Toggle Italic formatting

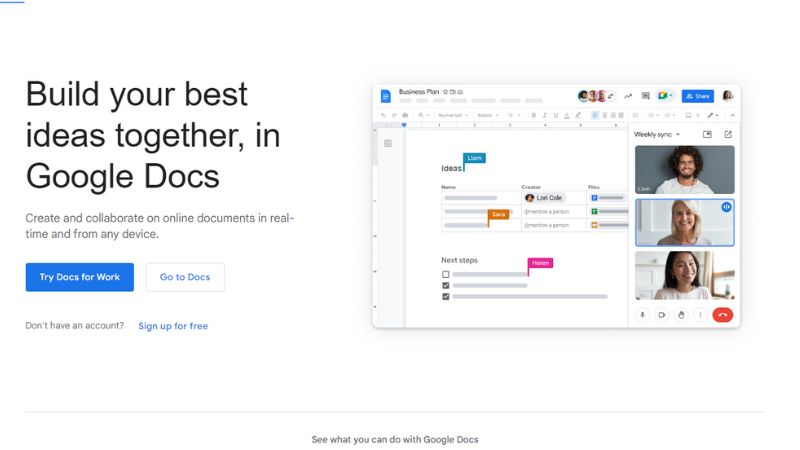coord(545,115)
